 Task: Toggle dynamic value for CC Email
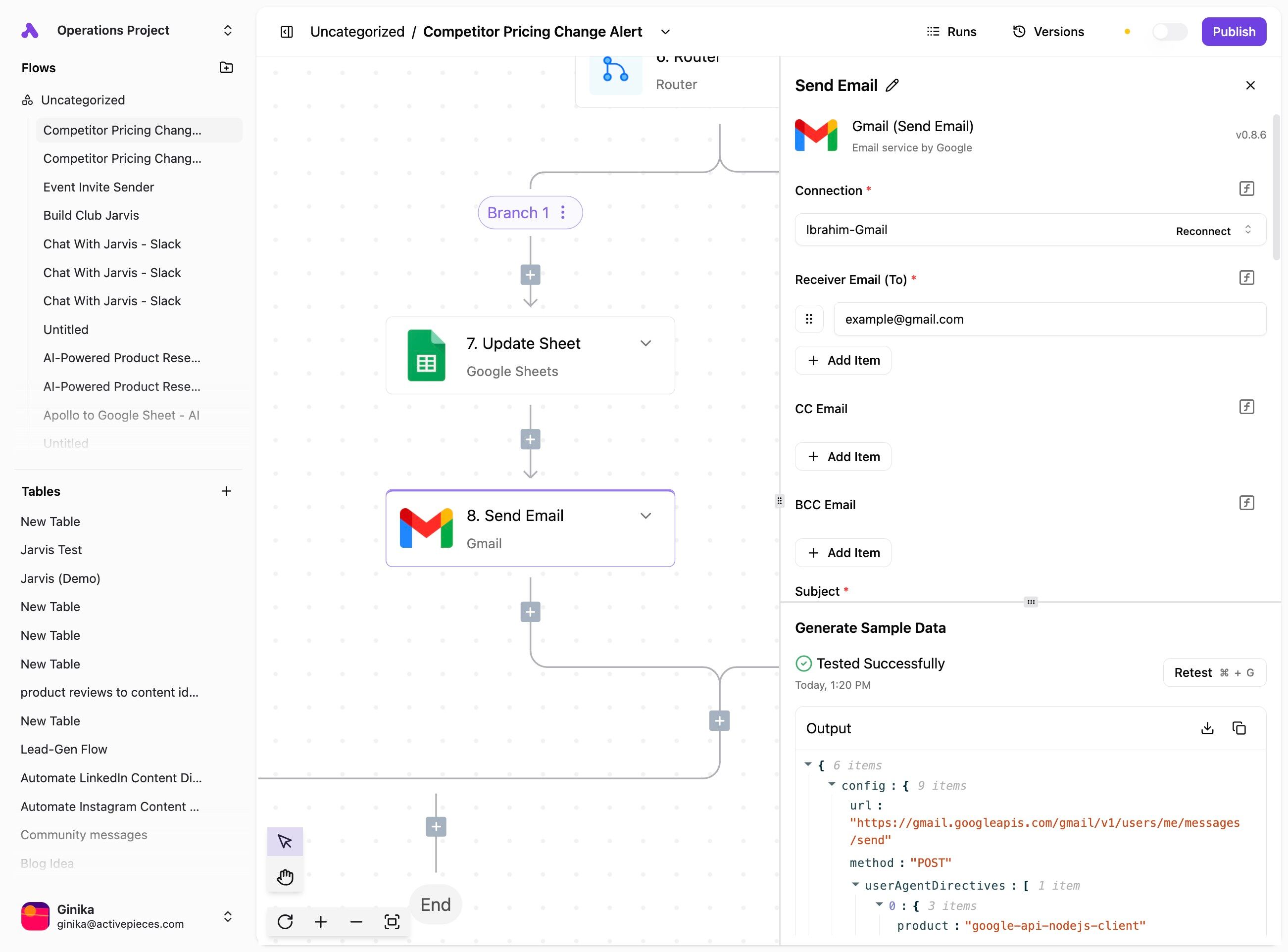(x=1246, y=407)
